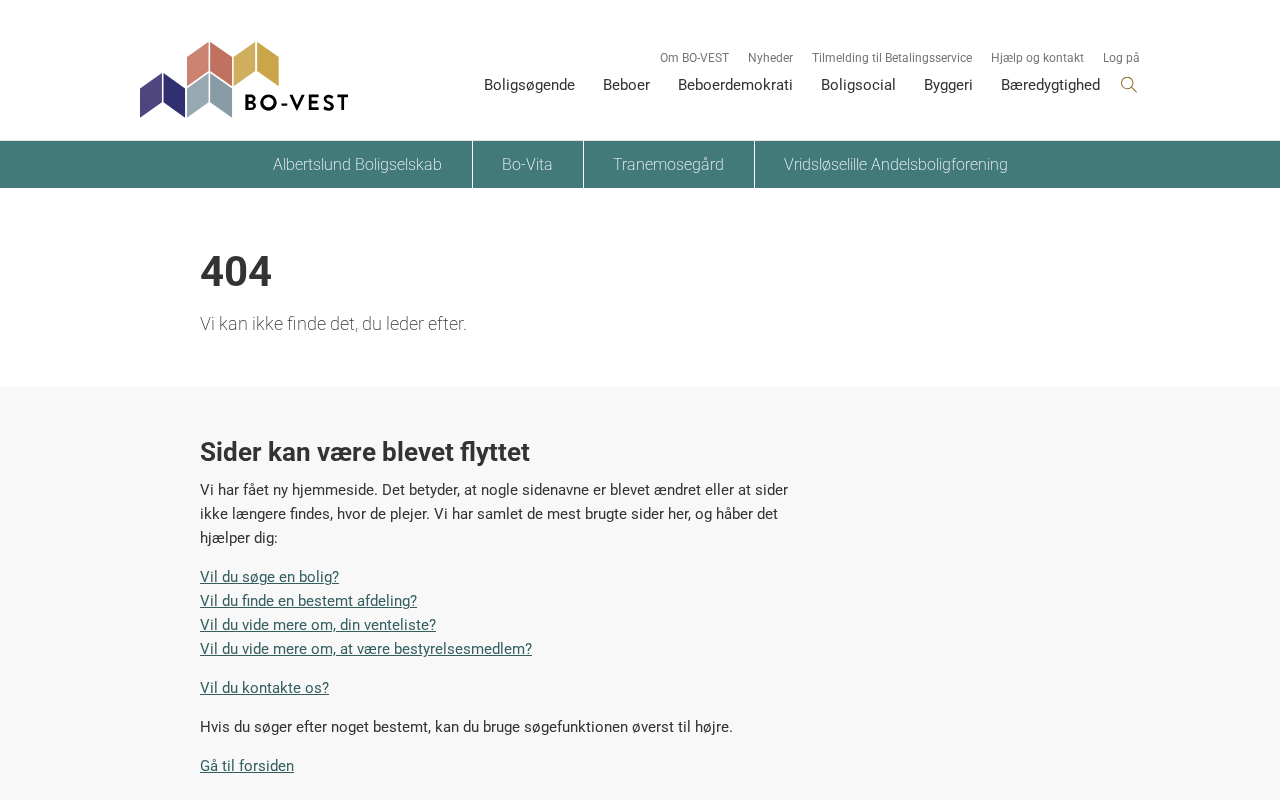Image resolution: width=1280 pixels, height=800 pixels.
Task: Open the search magnifier icon
Action: pos(1129,85)
